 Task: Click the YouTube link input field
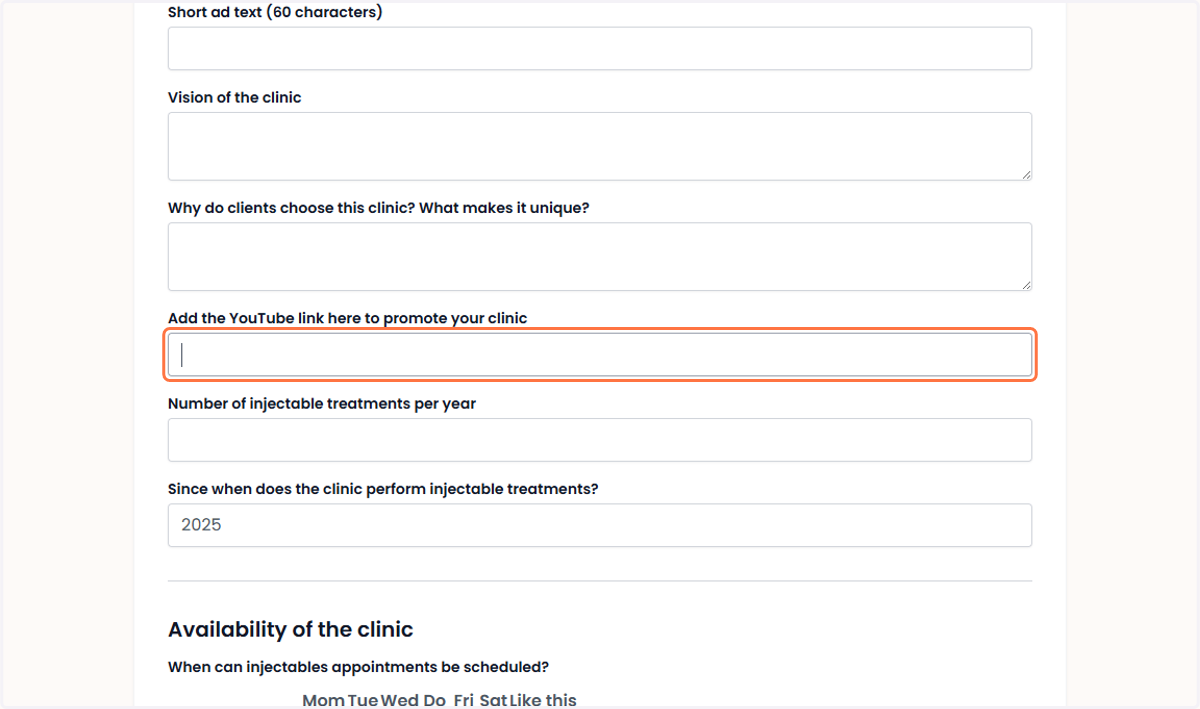pos(600,355)
